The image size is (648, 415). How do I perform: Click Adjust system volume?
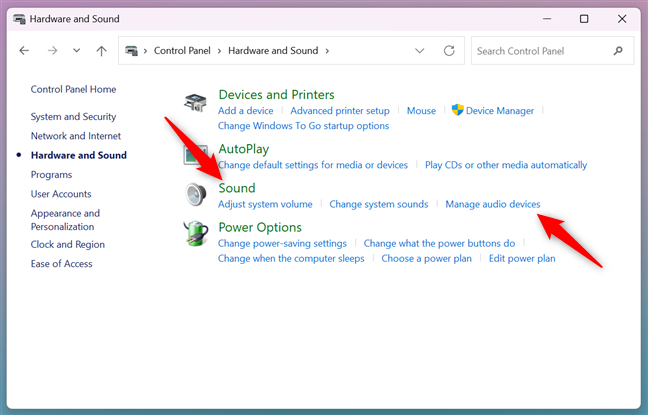[x=265, y=204]
